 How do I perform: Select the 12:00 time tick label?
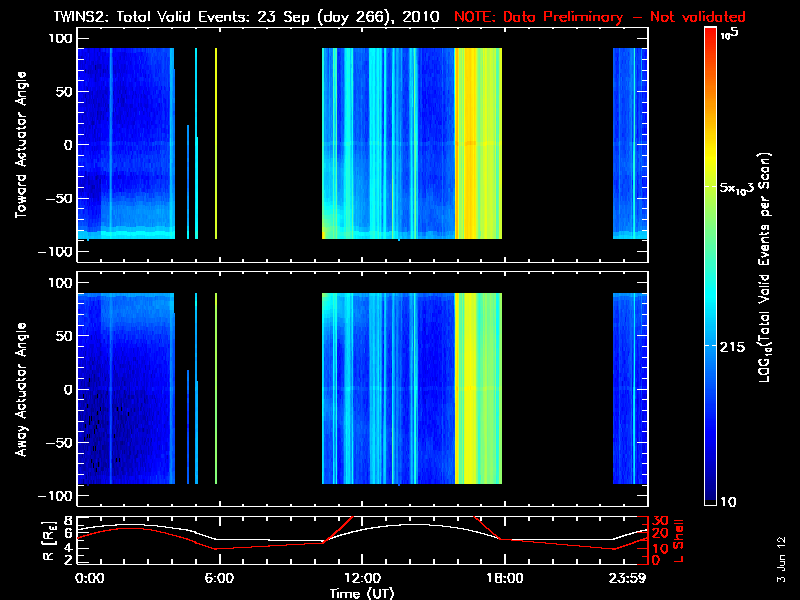click(x=361, y=578)
